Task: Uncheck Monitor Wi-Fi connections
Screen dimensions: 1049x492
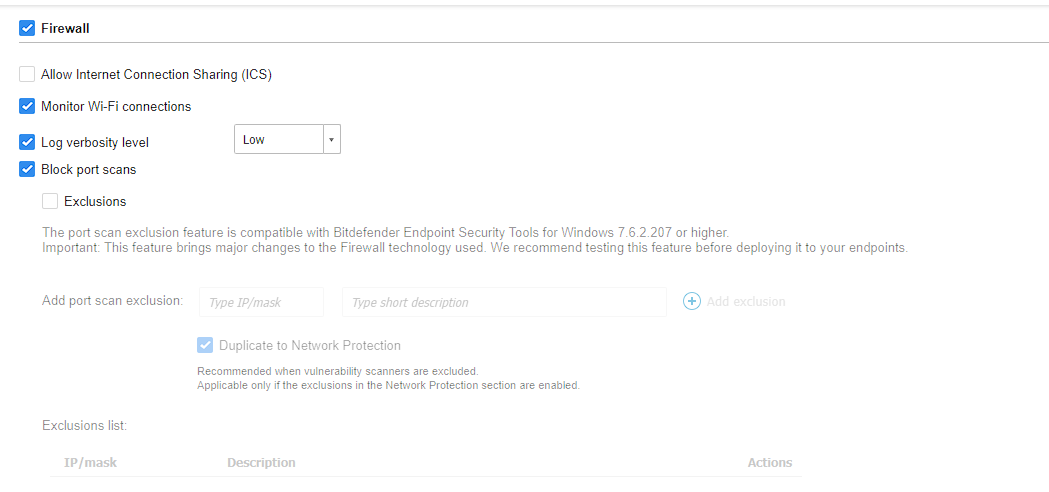Action: coord(27,106)
